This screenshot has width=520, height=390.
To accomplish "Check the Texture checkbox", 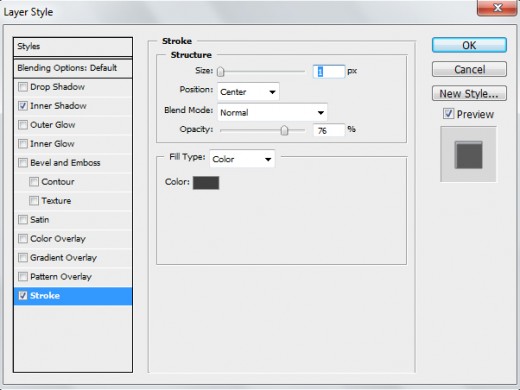I will pyautogui.click(x=34, y=201).
